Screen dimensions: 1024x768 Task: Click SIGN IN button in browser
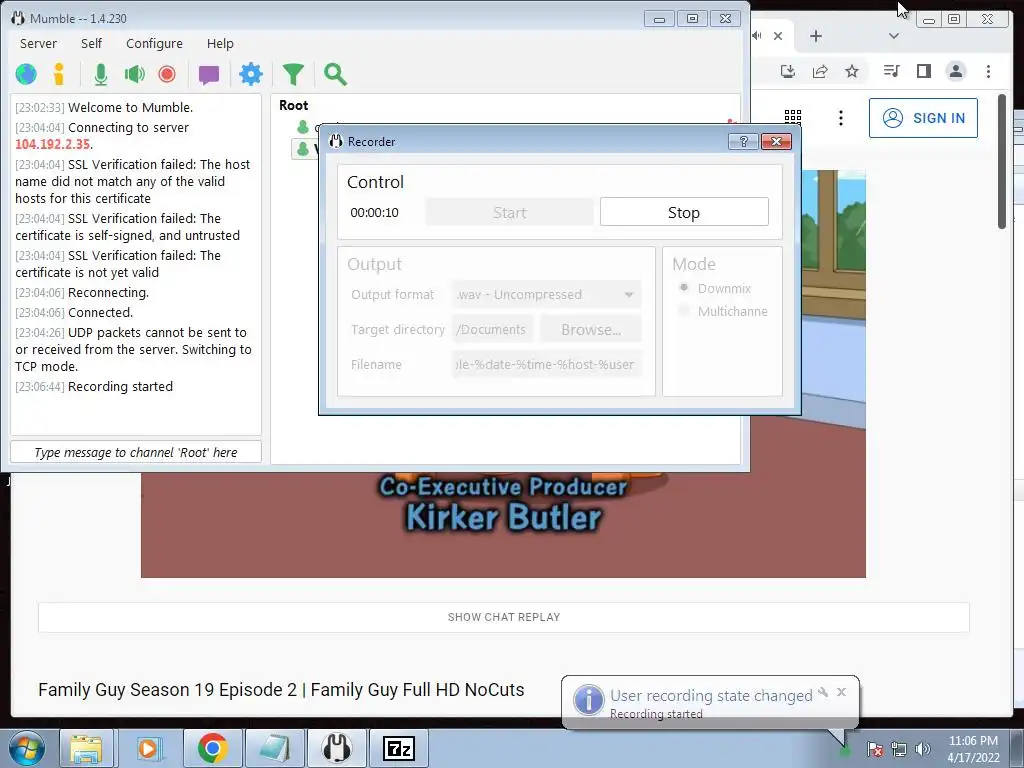click(x=923, y=118)
